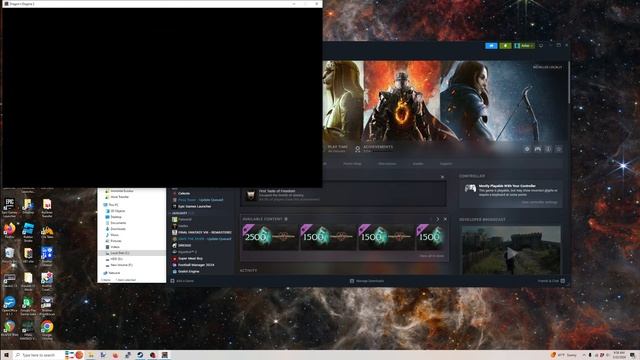Screen dimensions: 640x360
Task: Open the Support tab
Action: click(x=446, y=164)
